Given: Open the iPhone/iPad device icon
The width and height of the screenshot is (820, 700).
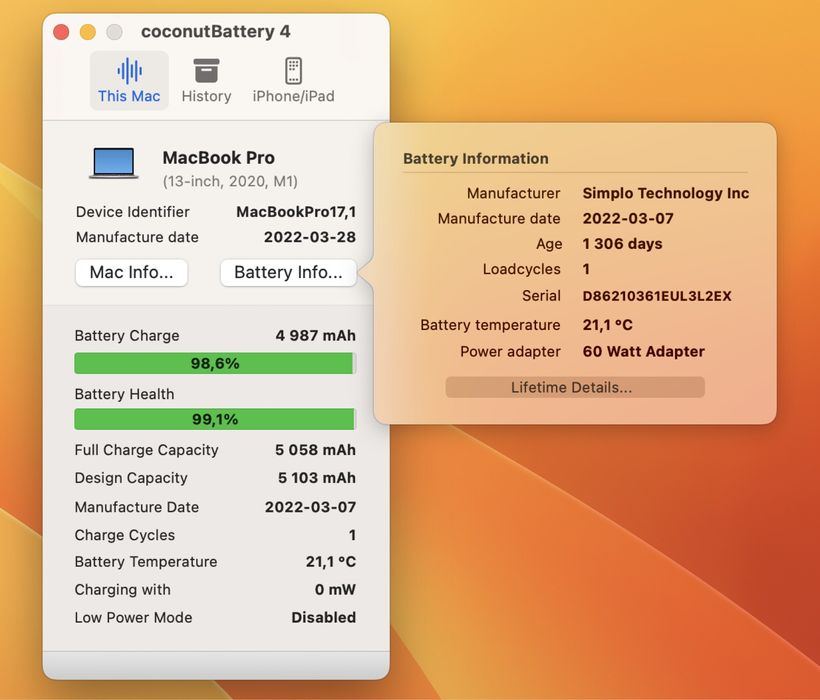Looking at the screenshot, I should pyautogui.click(x=293, y=71).
